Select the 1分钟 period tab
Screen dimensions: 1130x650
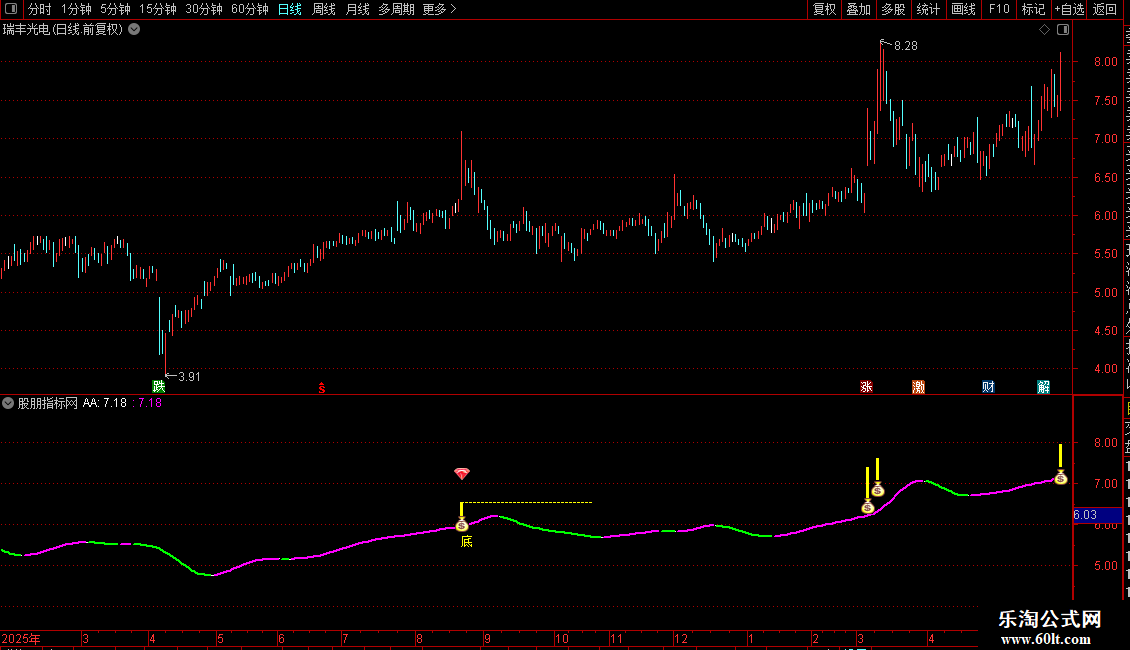[x=76, y=9]
